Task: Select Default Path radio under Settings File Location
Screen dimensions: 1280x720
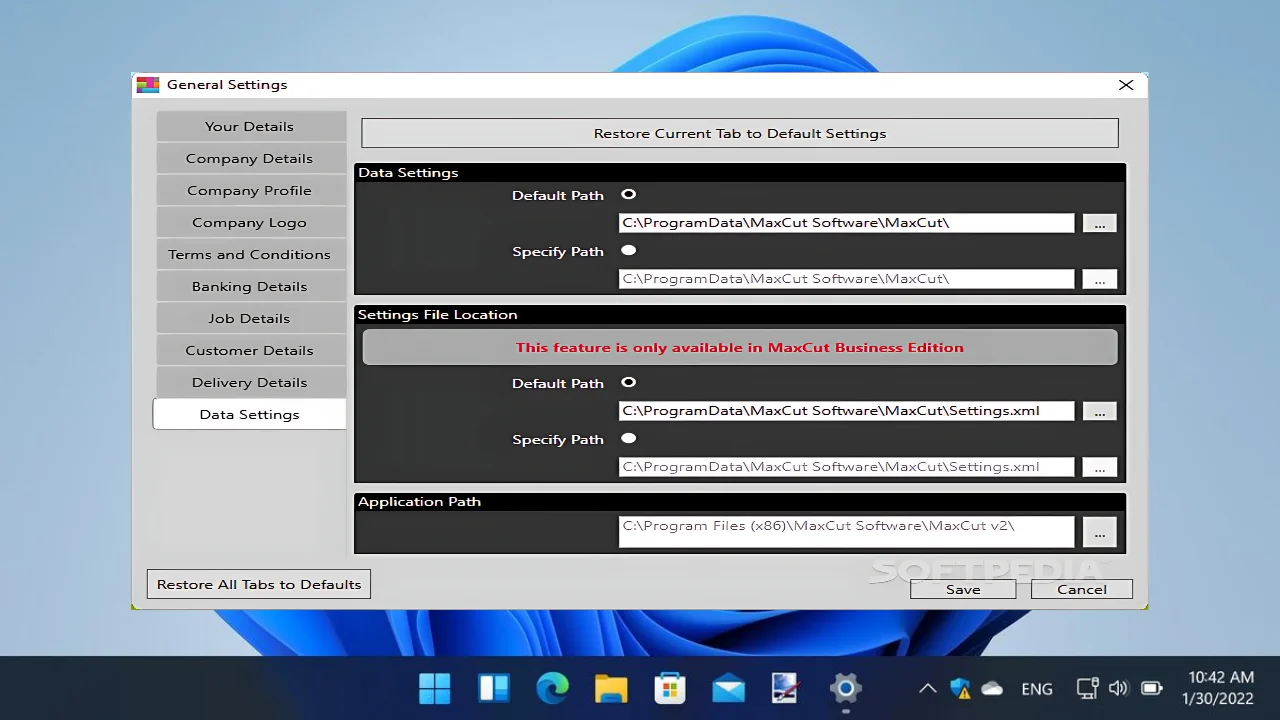Action: click(x=628, y=382)
